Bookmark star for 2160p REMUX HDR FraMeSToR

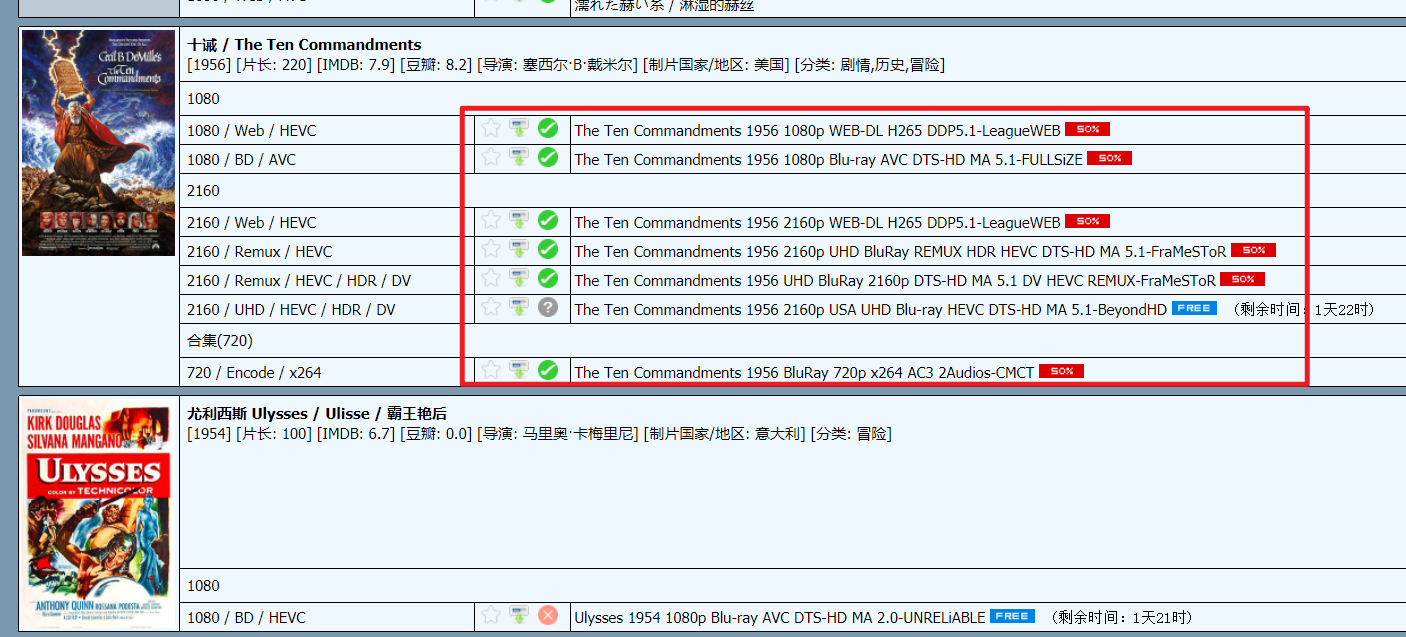490,248
